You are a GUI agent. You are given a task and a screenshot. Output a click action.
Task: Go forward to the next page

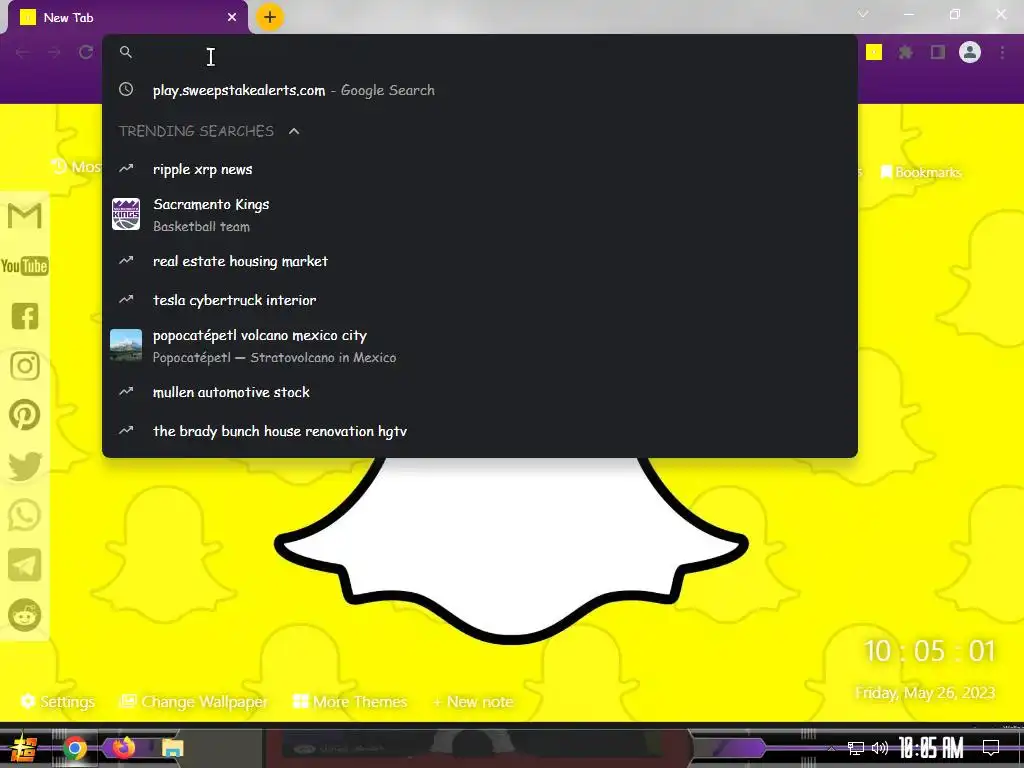(54, 52)
